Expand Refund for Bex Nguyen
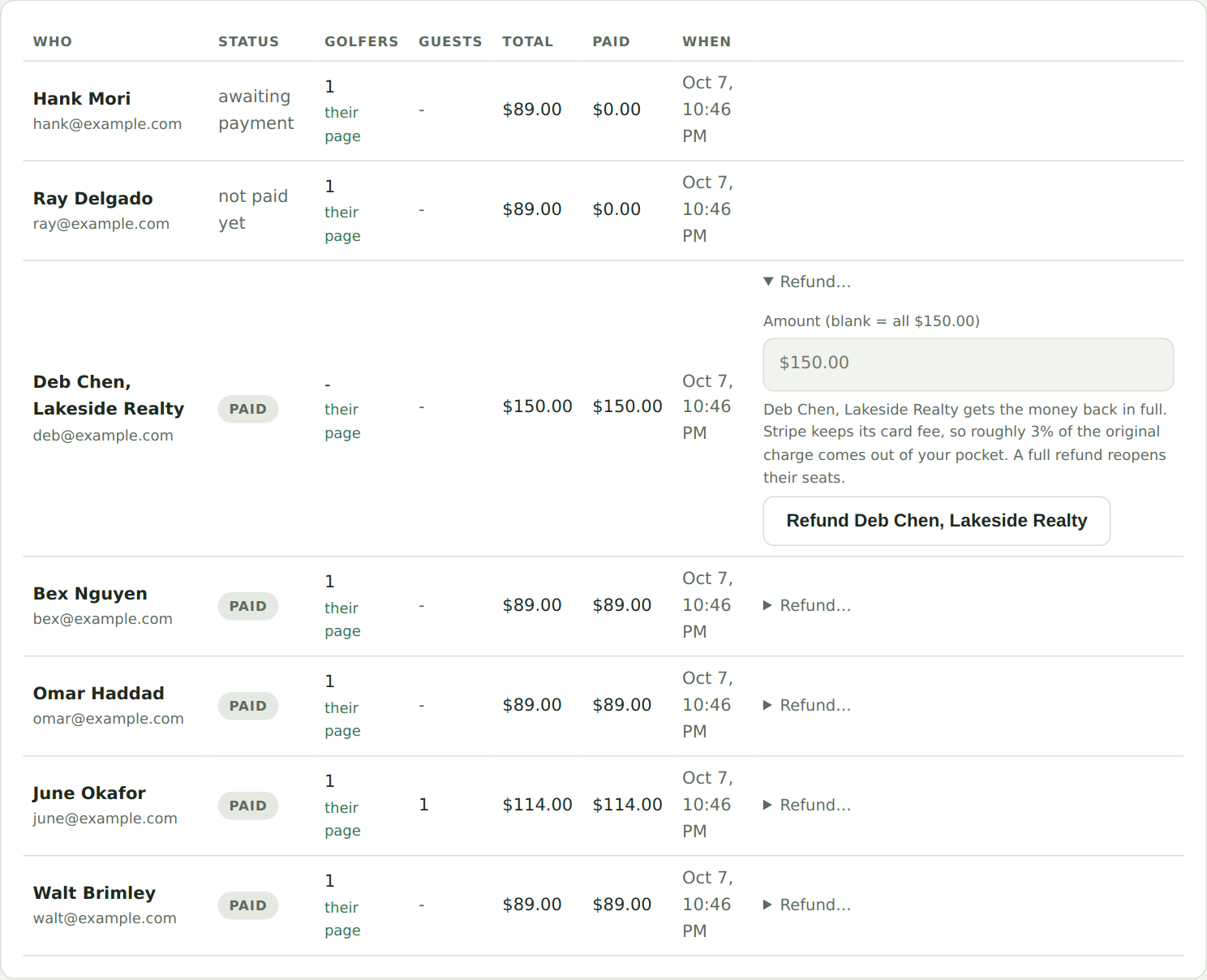The height and width of the screenshot is (980, 1207). point(807,605)
